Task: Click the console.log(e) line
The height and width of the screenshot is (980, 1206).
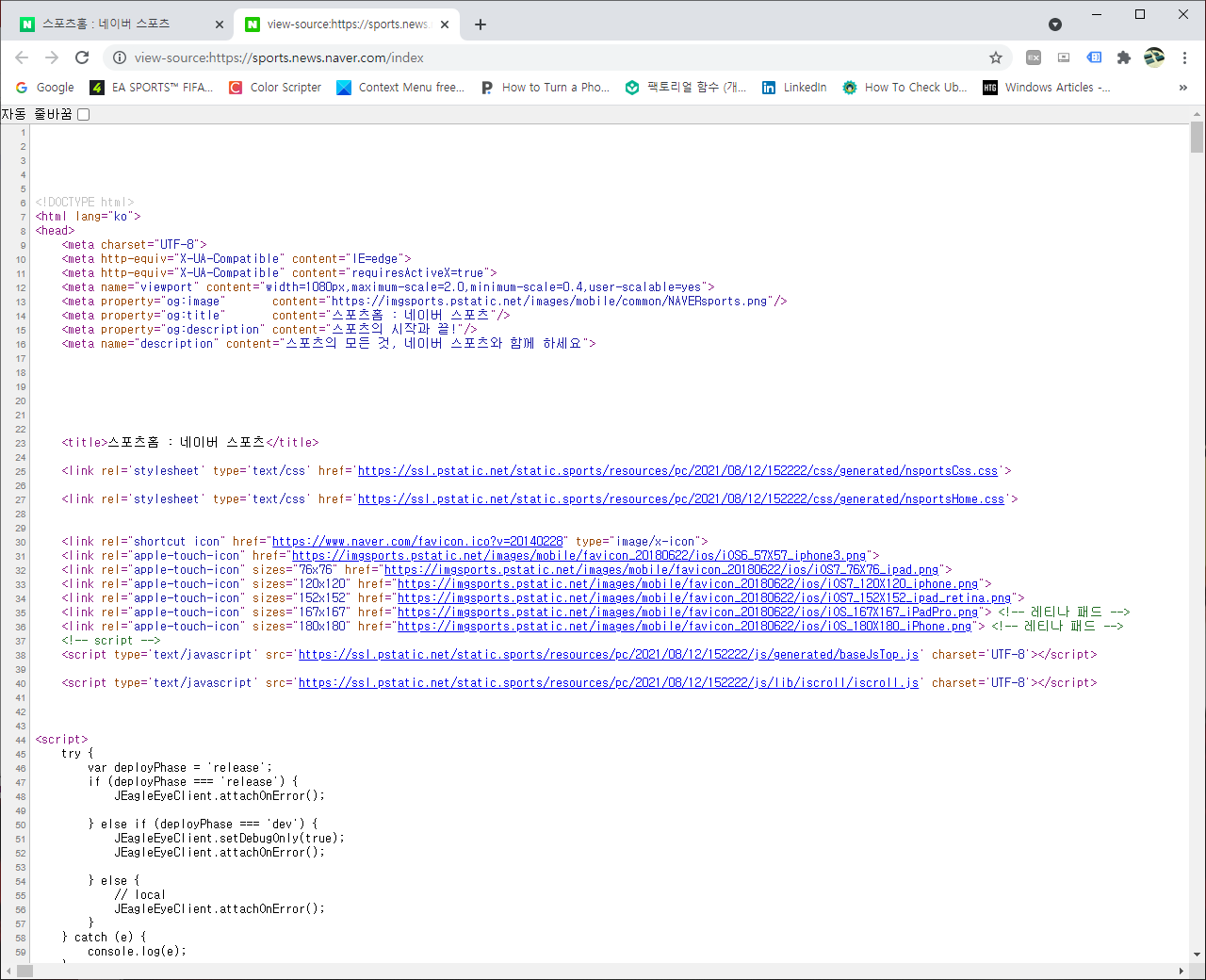Action: point(138,952)
